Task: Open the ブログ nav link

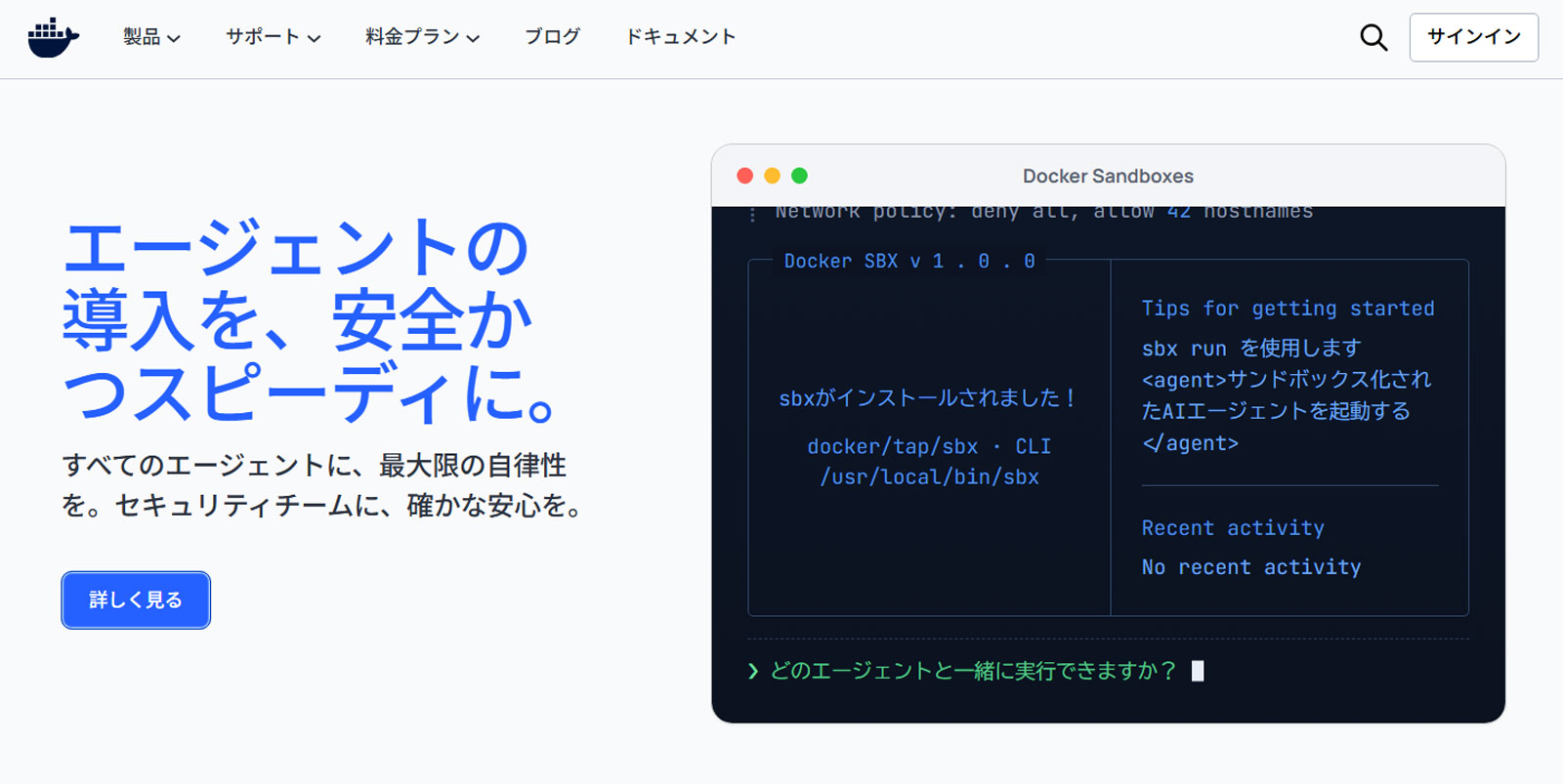Action: tap(553, 37)
